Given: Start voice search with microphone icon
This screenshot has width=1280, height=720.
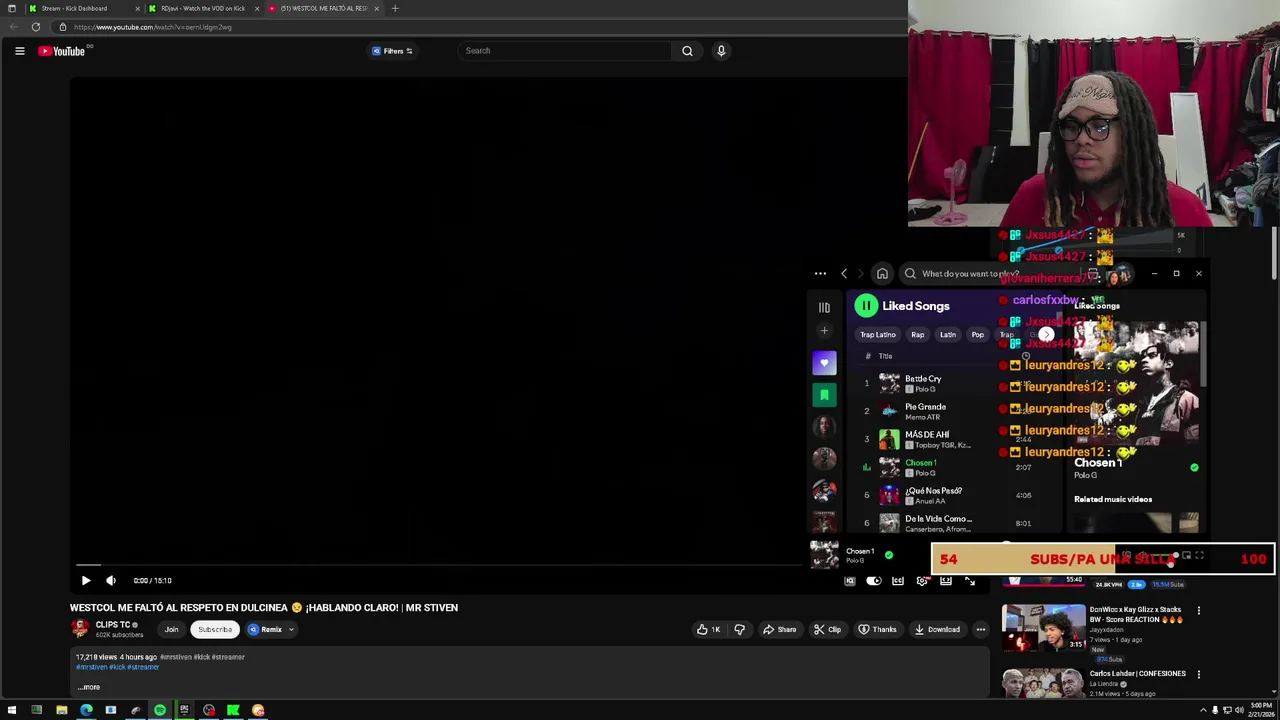Looking at the screenshot, I should click(x=721, y=51).
